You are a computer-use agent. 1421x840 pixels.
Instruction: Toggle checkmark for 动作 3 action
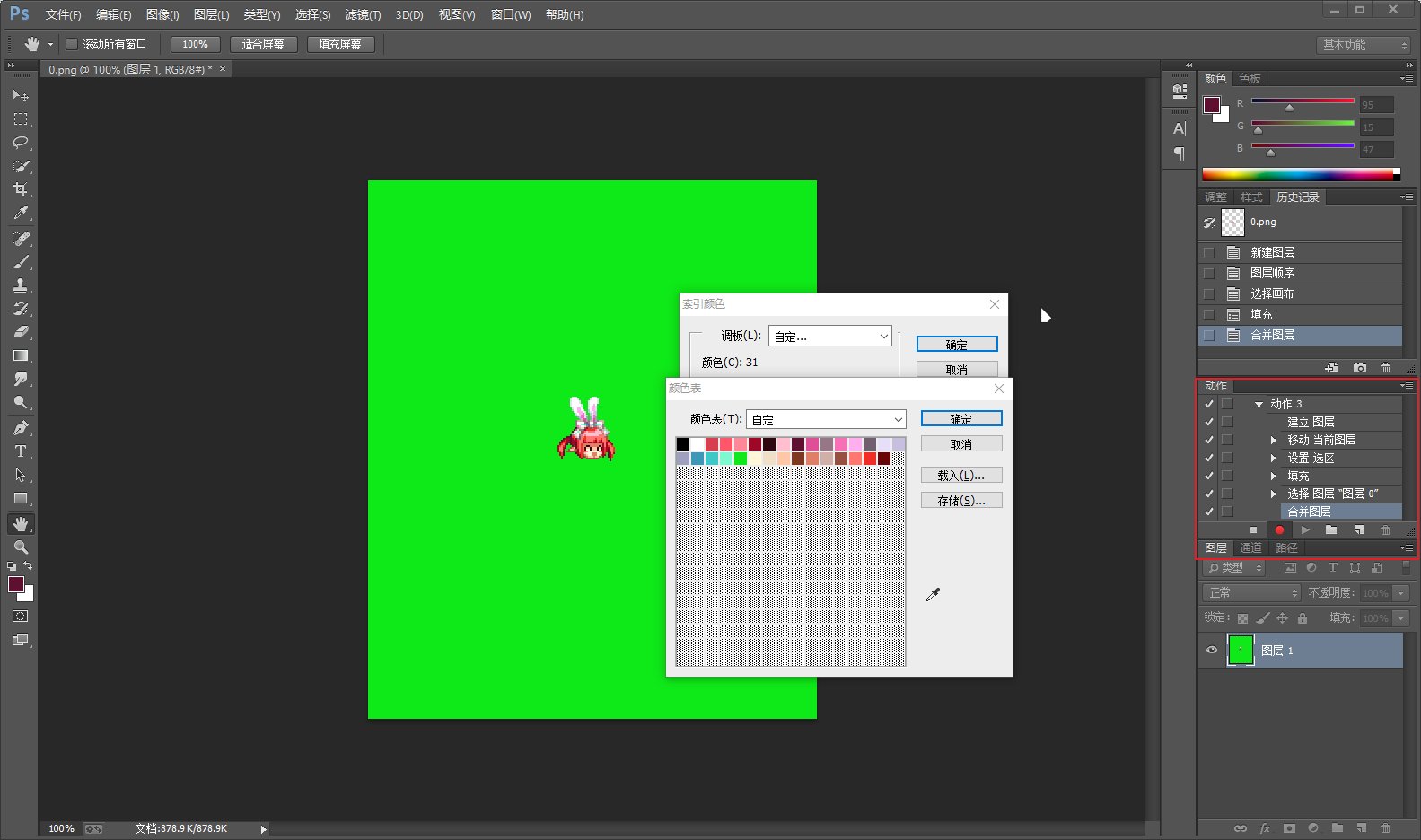click(1209, 404)
